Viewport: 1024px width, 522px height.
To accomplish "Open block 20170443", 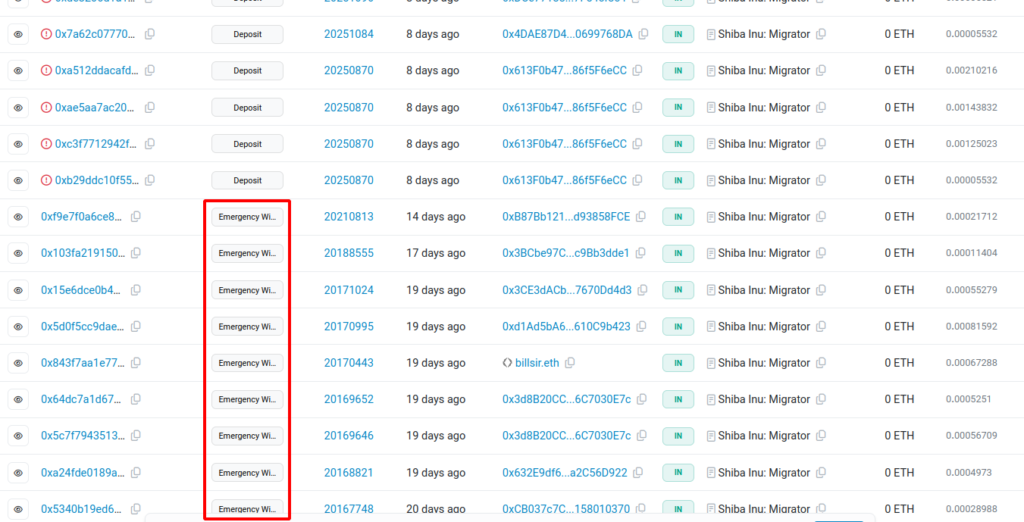I will click(x=349, y=363).
